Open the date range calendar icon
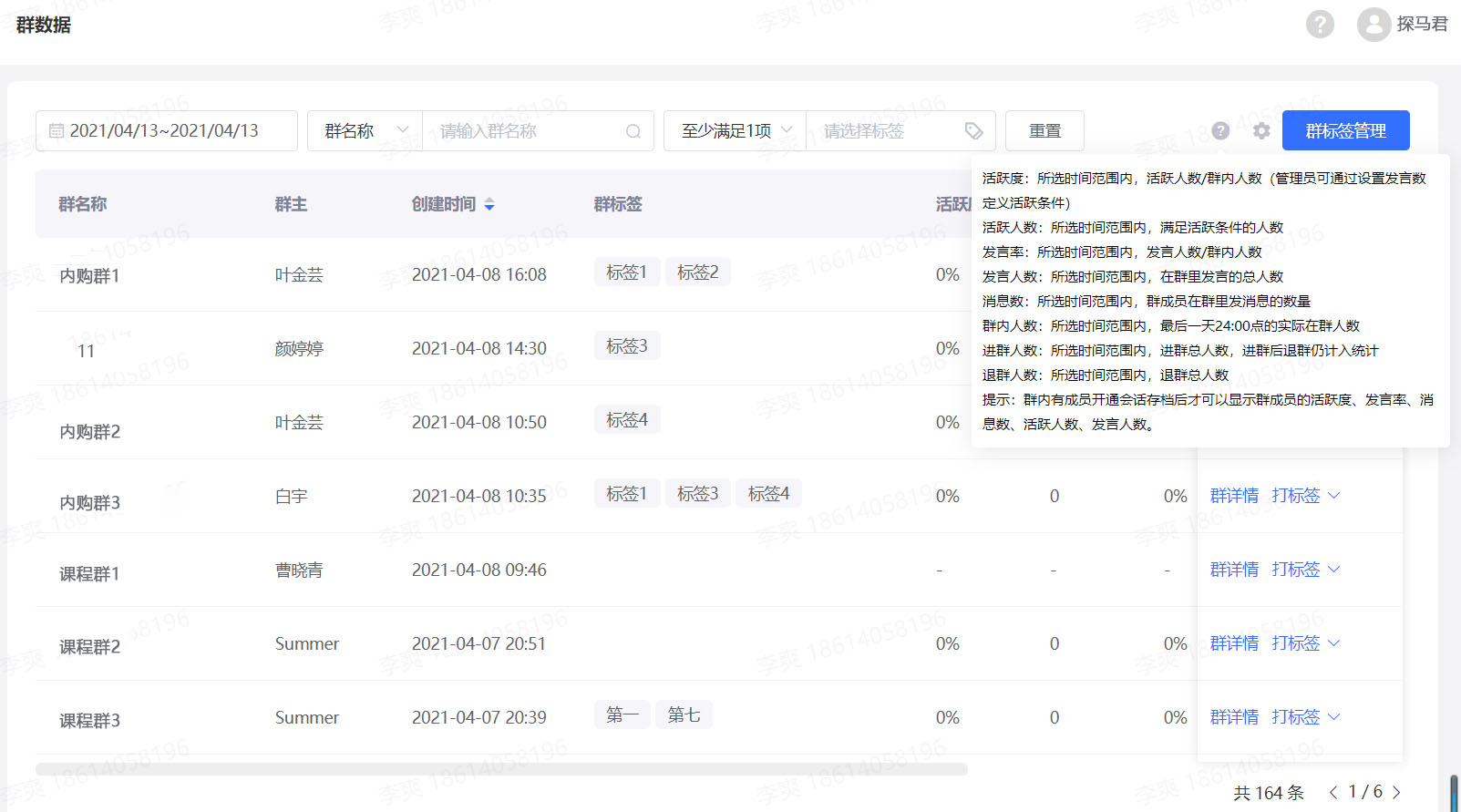 tap(57, 131)
